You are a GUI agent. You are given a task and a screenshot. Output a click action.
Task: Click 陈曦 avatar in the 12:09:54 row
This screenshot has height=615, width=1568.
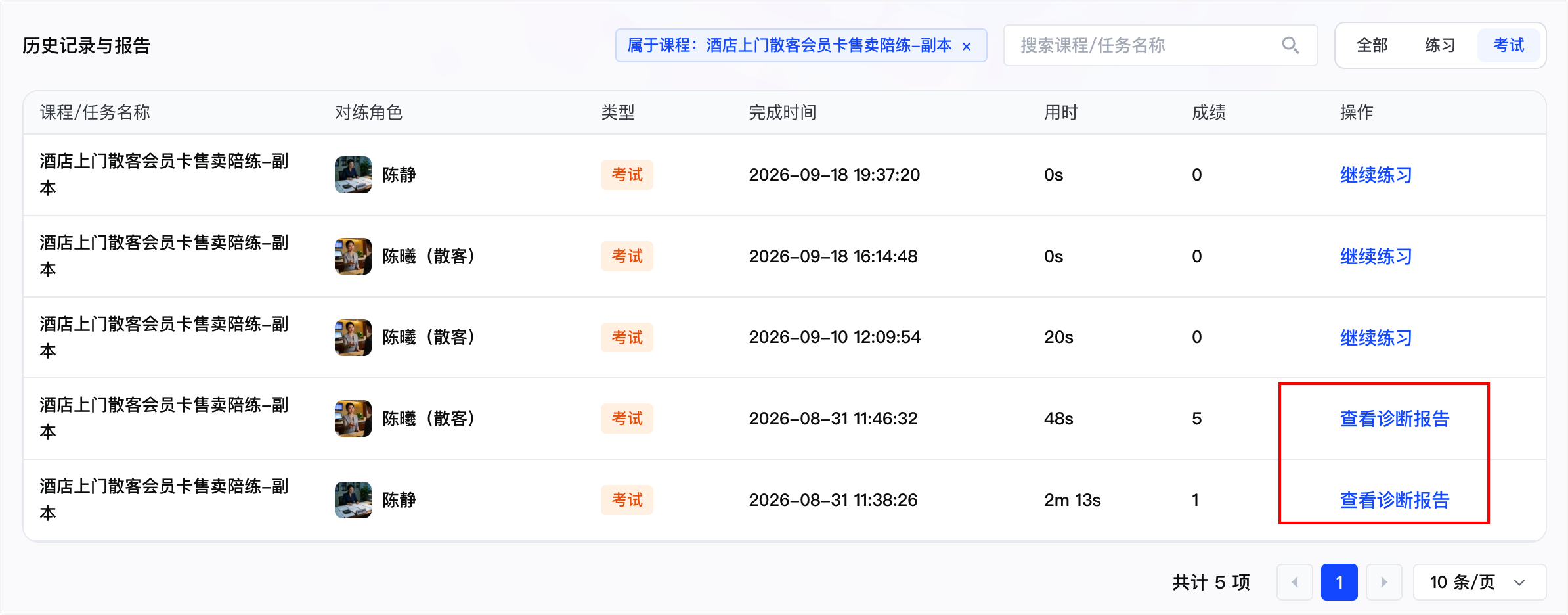(x=353, y=338)
